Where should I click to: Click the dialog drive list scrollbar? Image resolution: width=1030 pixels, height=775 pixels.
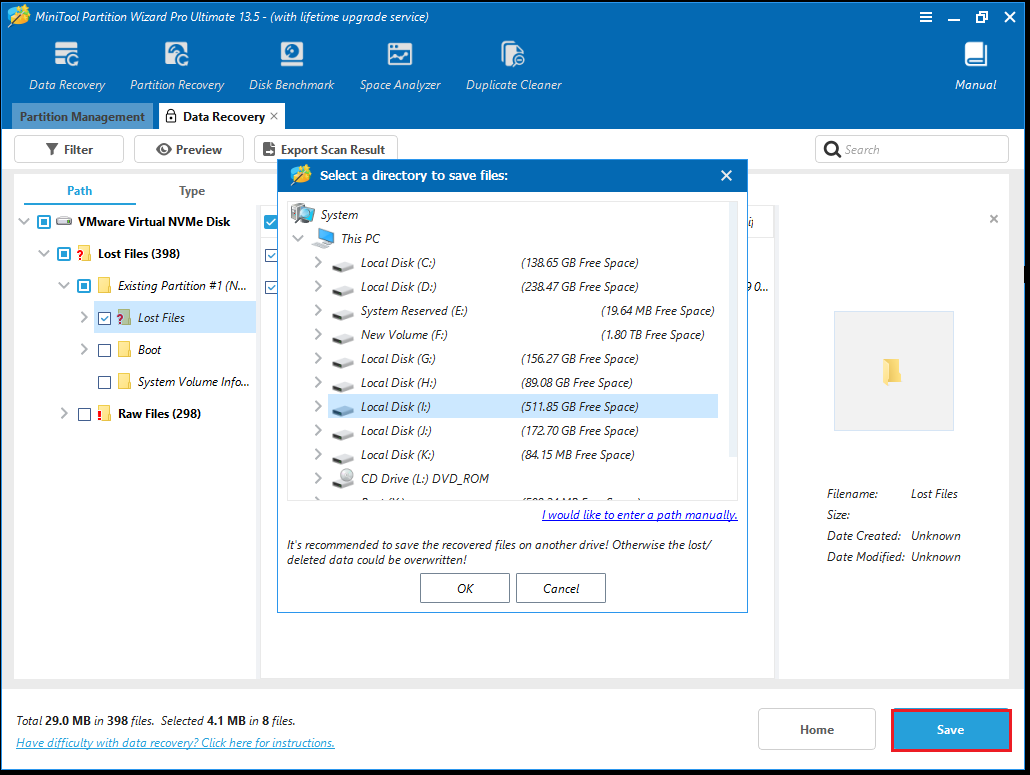[733, 328]
